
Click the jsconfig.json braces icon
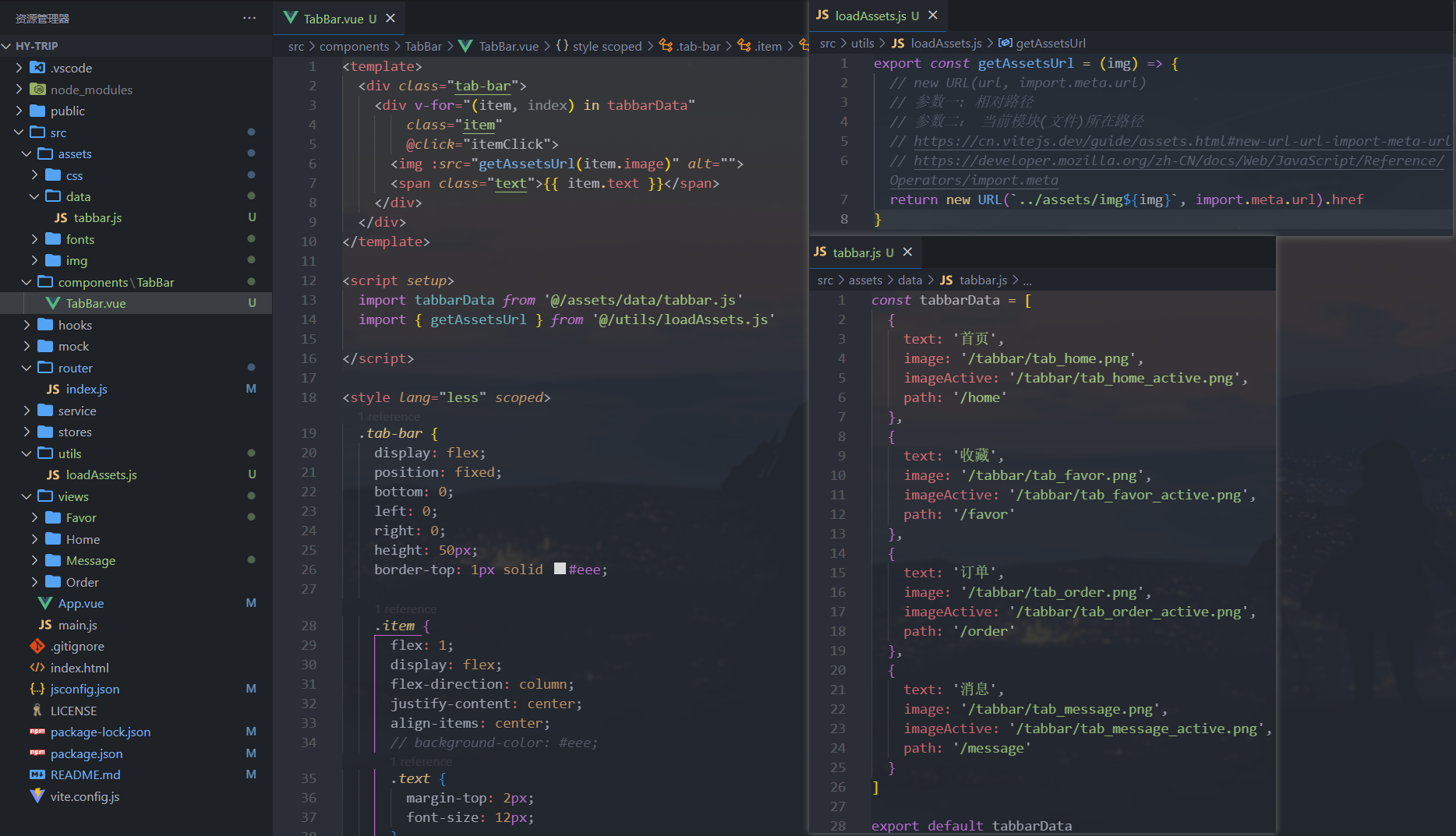tap(37, 689)
